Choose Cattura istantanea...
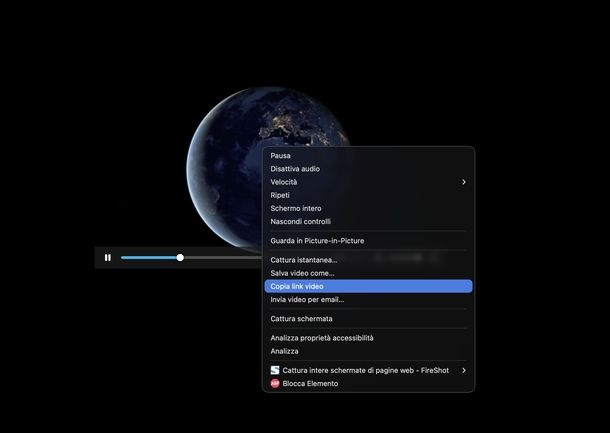 (x=368, y=260)
